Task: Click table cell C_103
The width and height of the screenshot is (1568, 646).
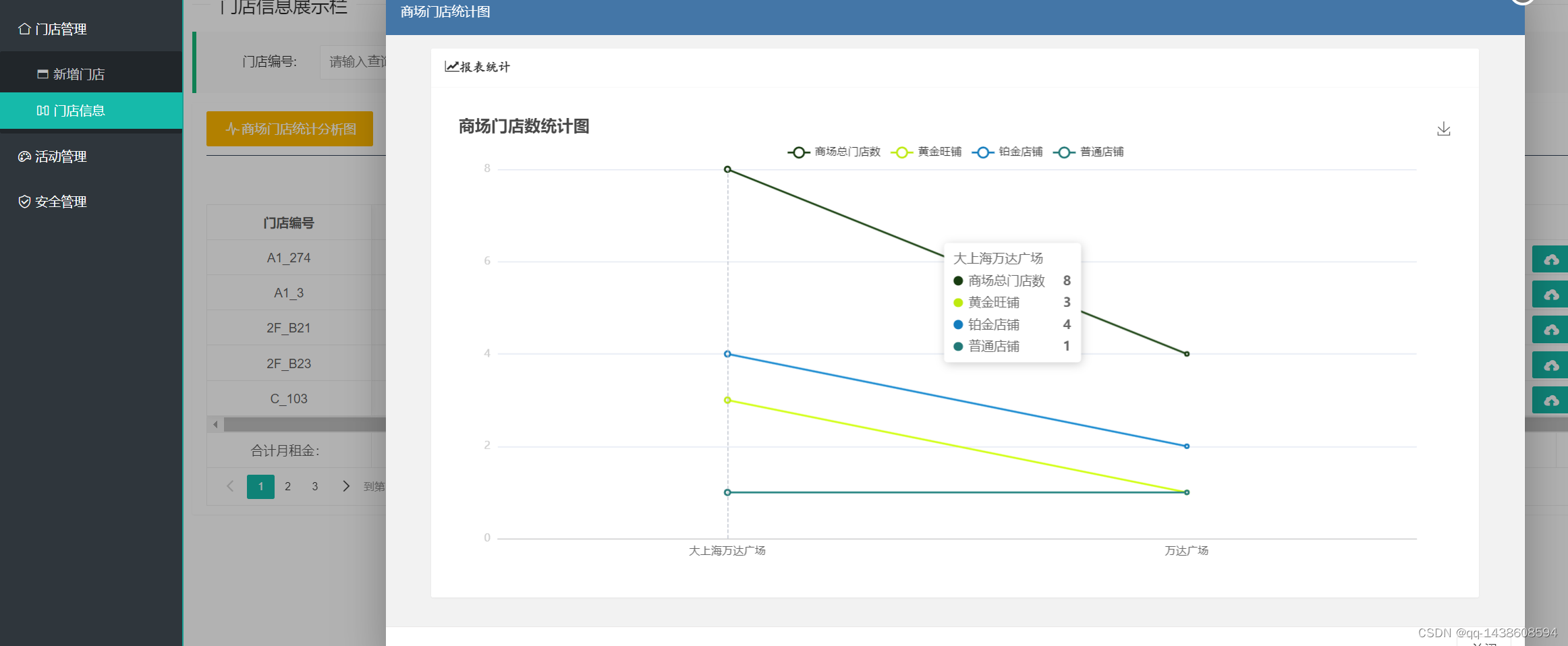Action: (x=289, y=399)
